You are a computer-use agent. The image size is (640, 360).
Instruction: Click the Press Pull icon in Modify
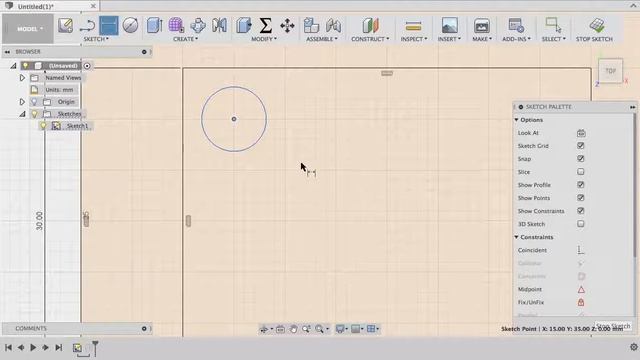click(x=244, y=25)
